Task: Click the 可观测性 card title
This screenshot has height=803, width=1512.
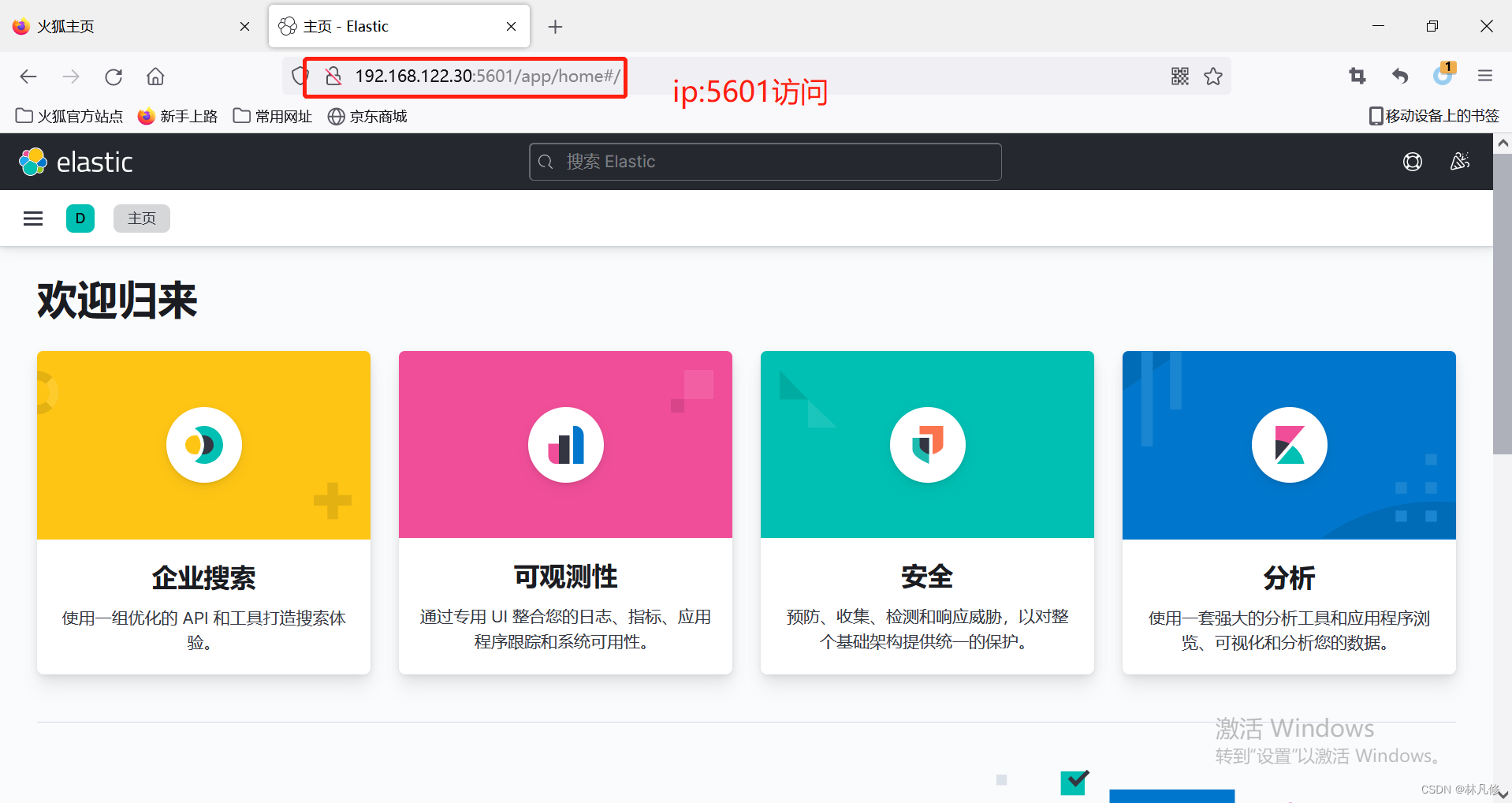Action: [565, 577]
